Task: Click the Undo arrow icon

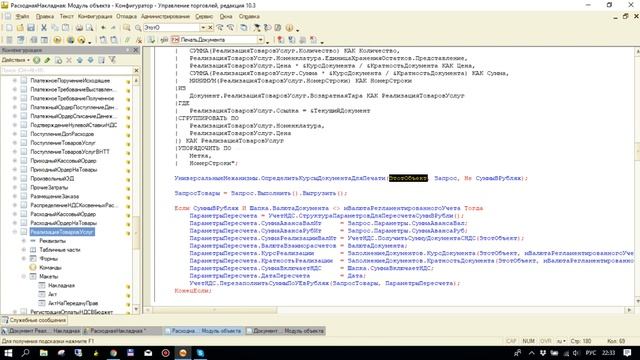Action: click(103, 28)
